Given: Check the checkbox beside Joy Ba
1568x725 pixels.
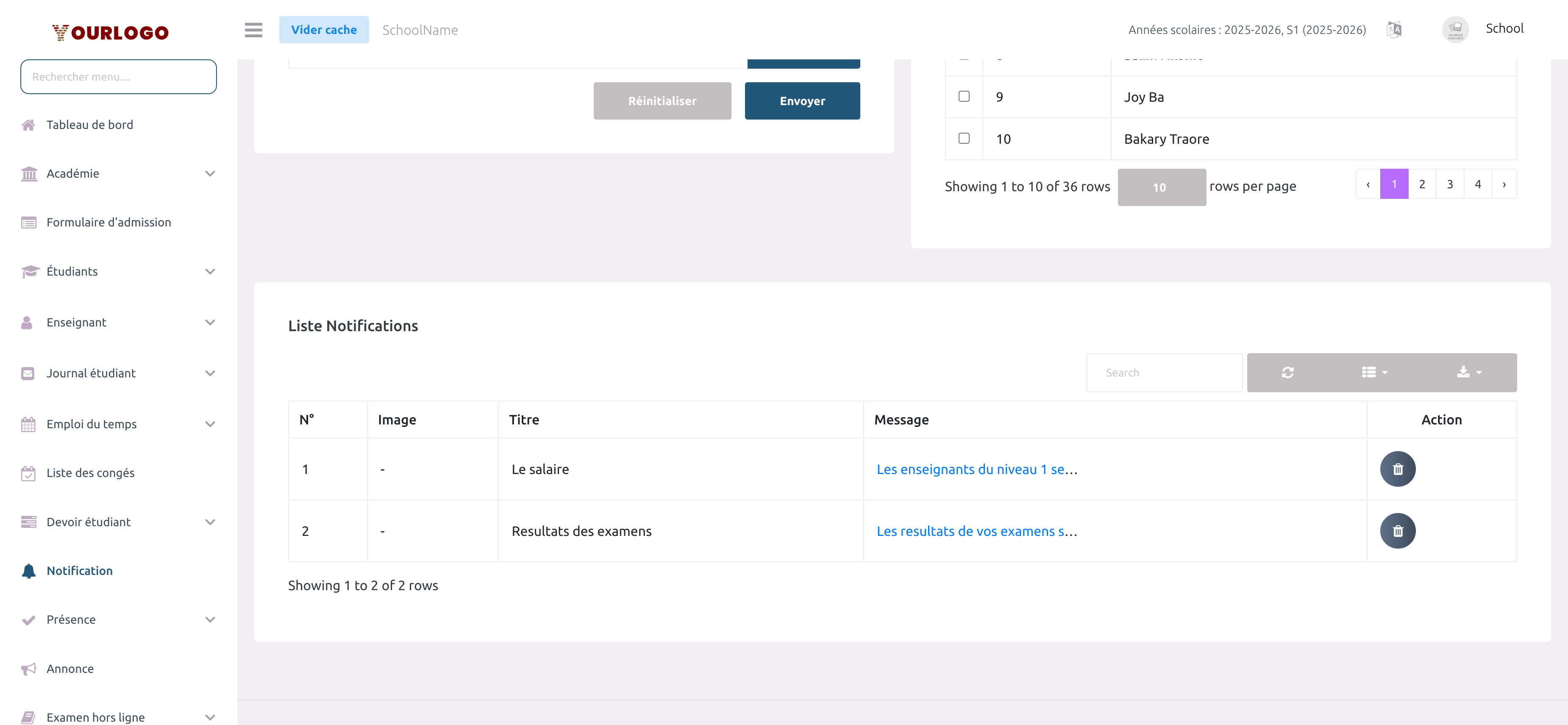Looking at the screenshot, I should 964,96.
